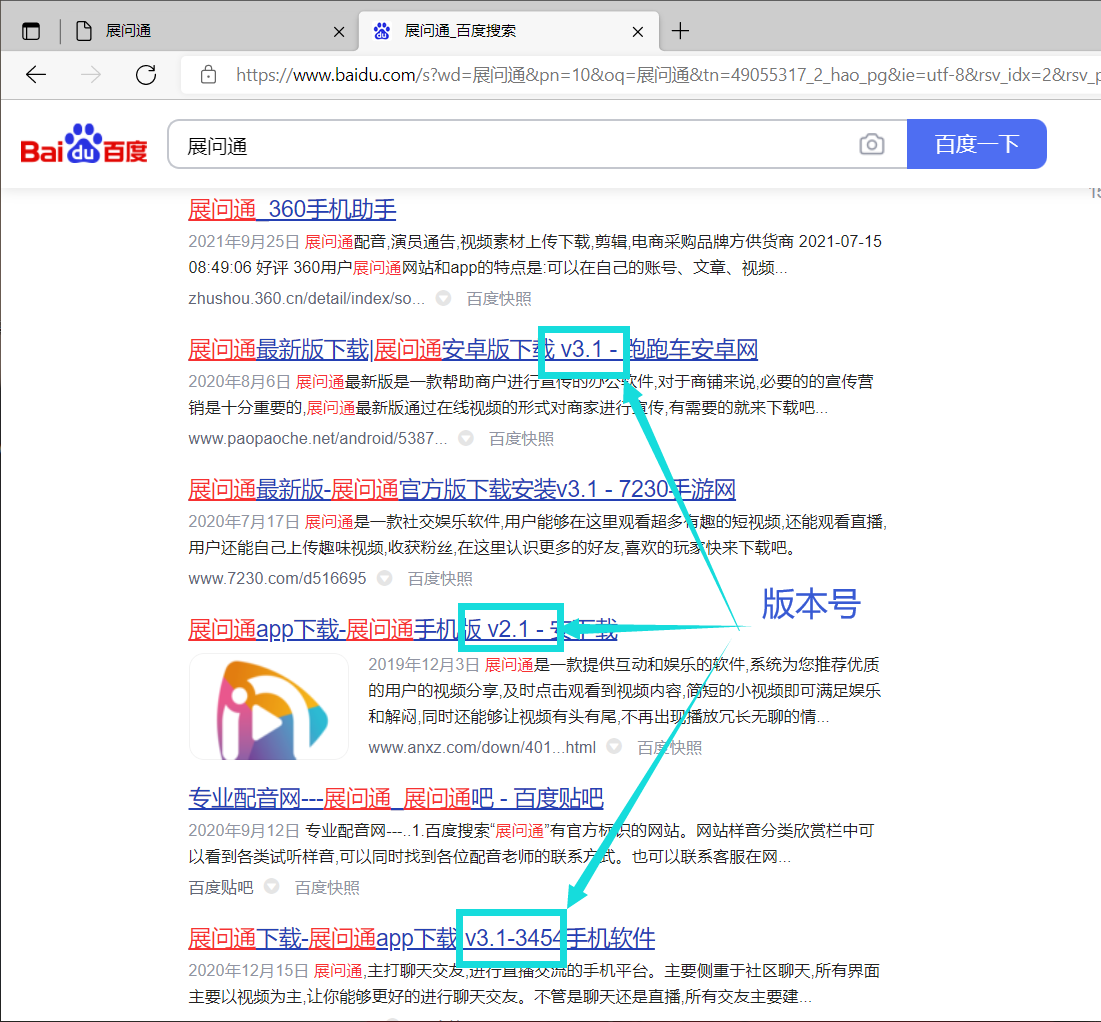
Task: Focus the browser address bar URL
Action: click(667, 74)
